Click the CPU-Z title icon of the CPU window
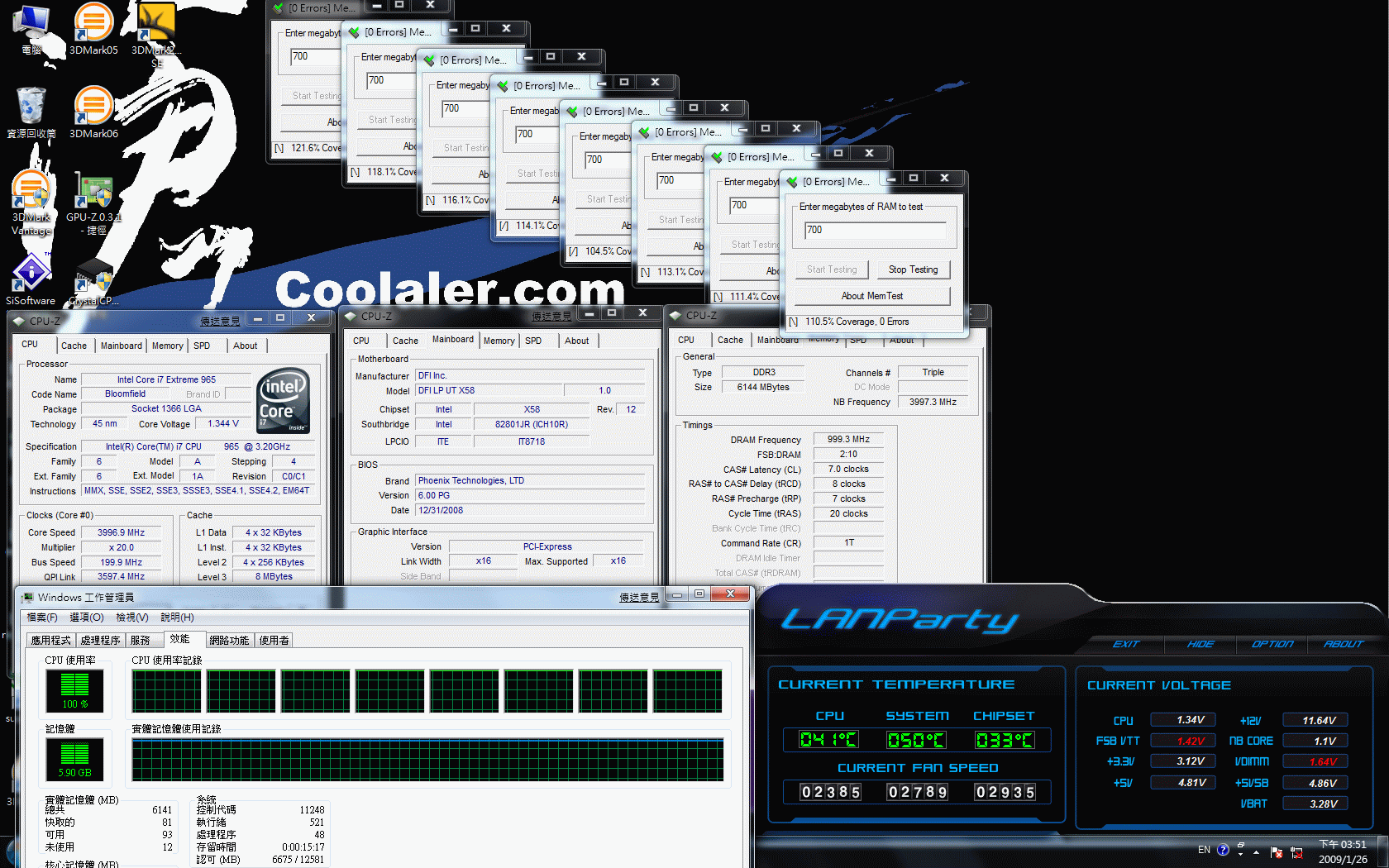 (x=19, y=321)
